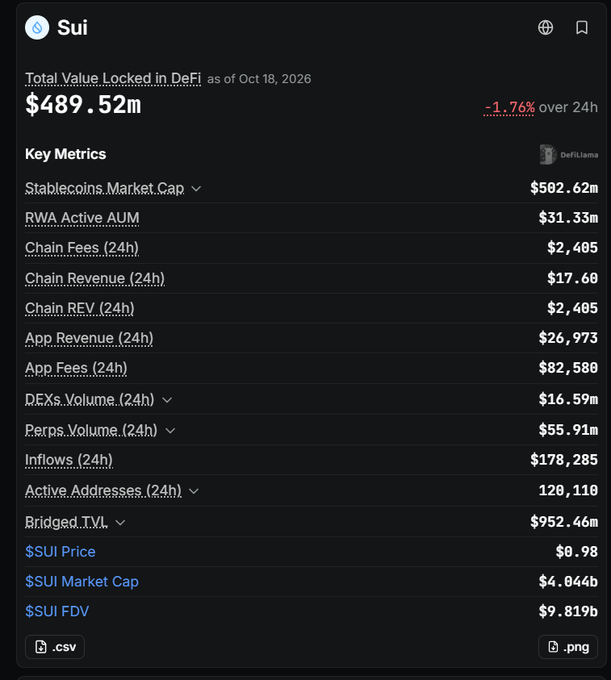Click the $26,973 app revenue value

click(568, 338)
